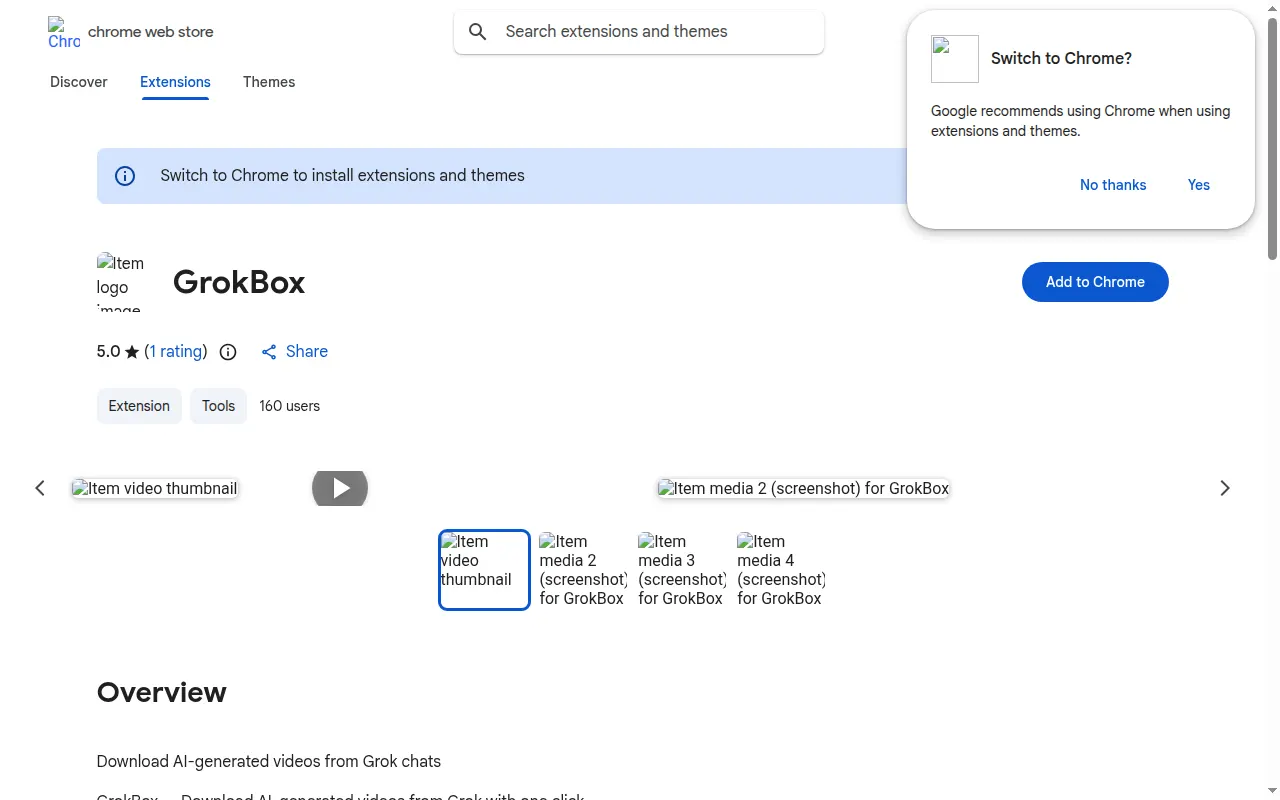Screen dimensions: 1280x800
Task: Click the Overview heading
Action: tap(162, 692)
